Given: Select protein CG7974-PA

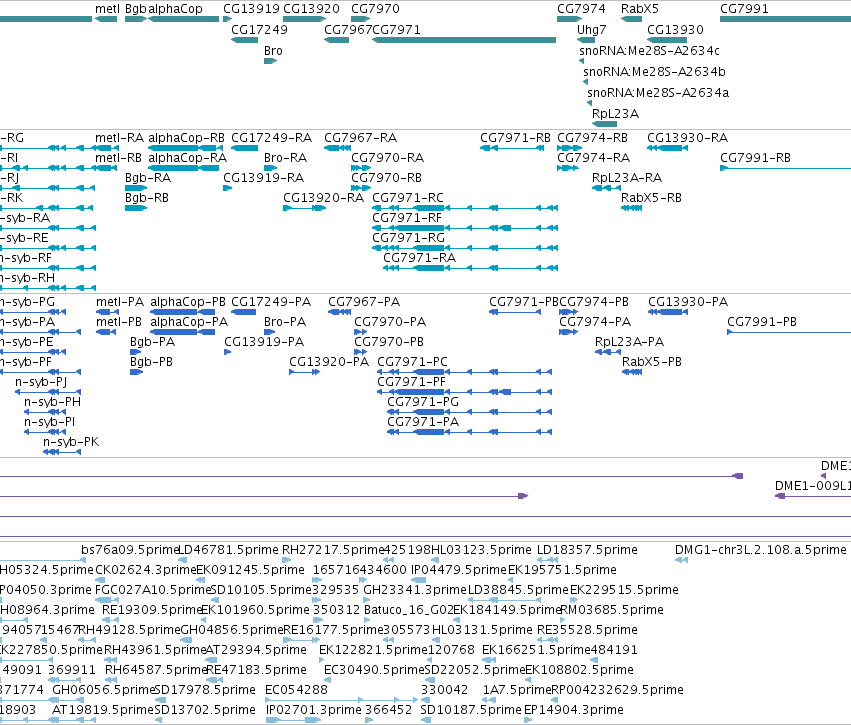Looking at the screenshot, I should pyautogui.click(x=568, y=332).
